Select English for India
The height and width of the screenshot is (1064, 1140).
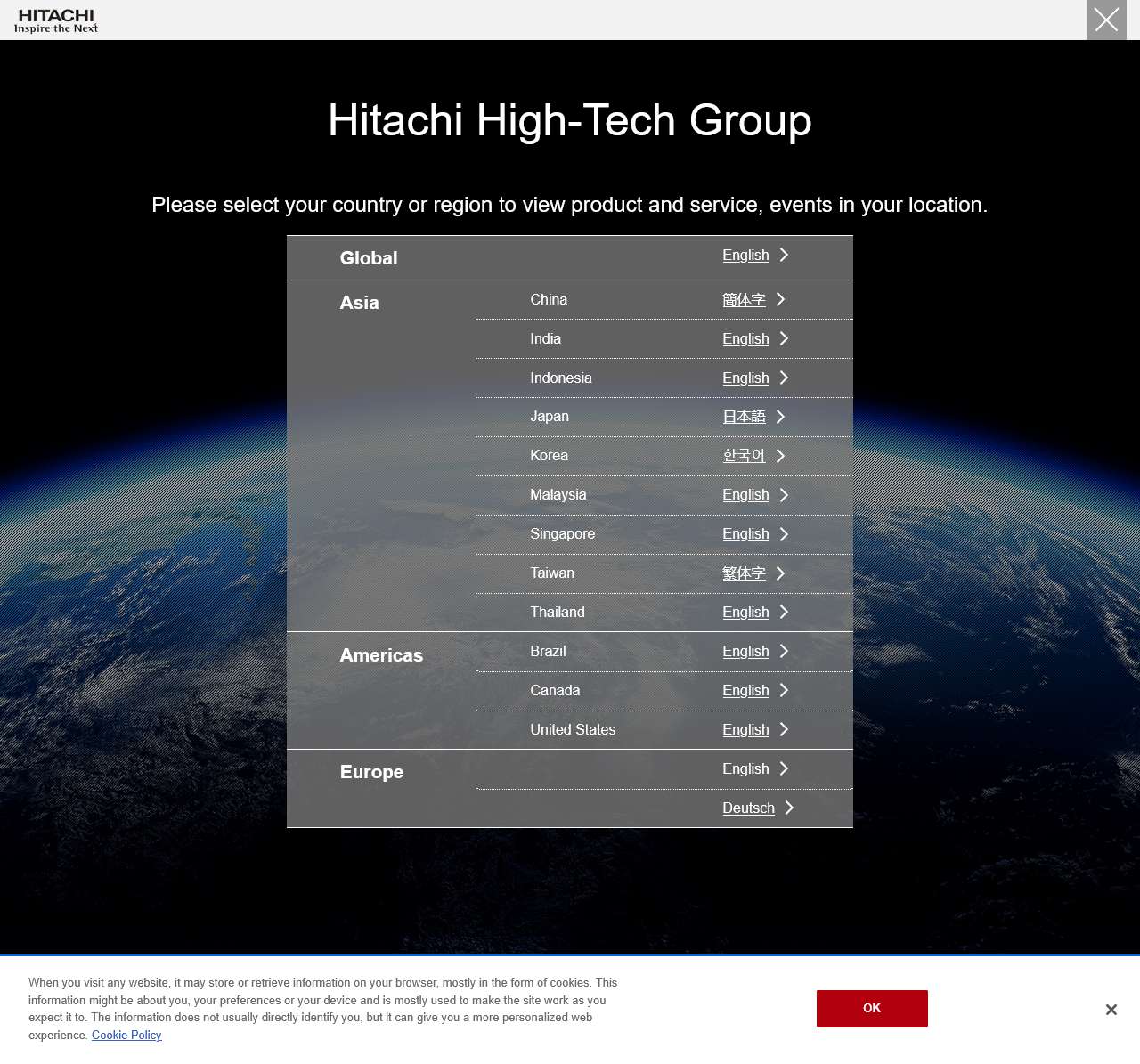(745, 338)
